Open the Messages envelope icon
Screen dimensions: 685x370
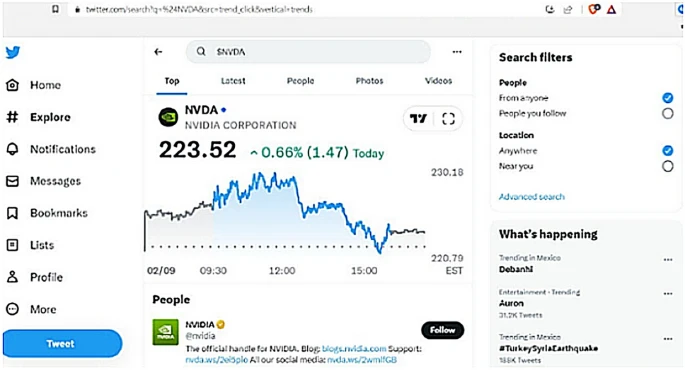click(x=13, y=181)
